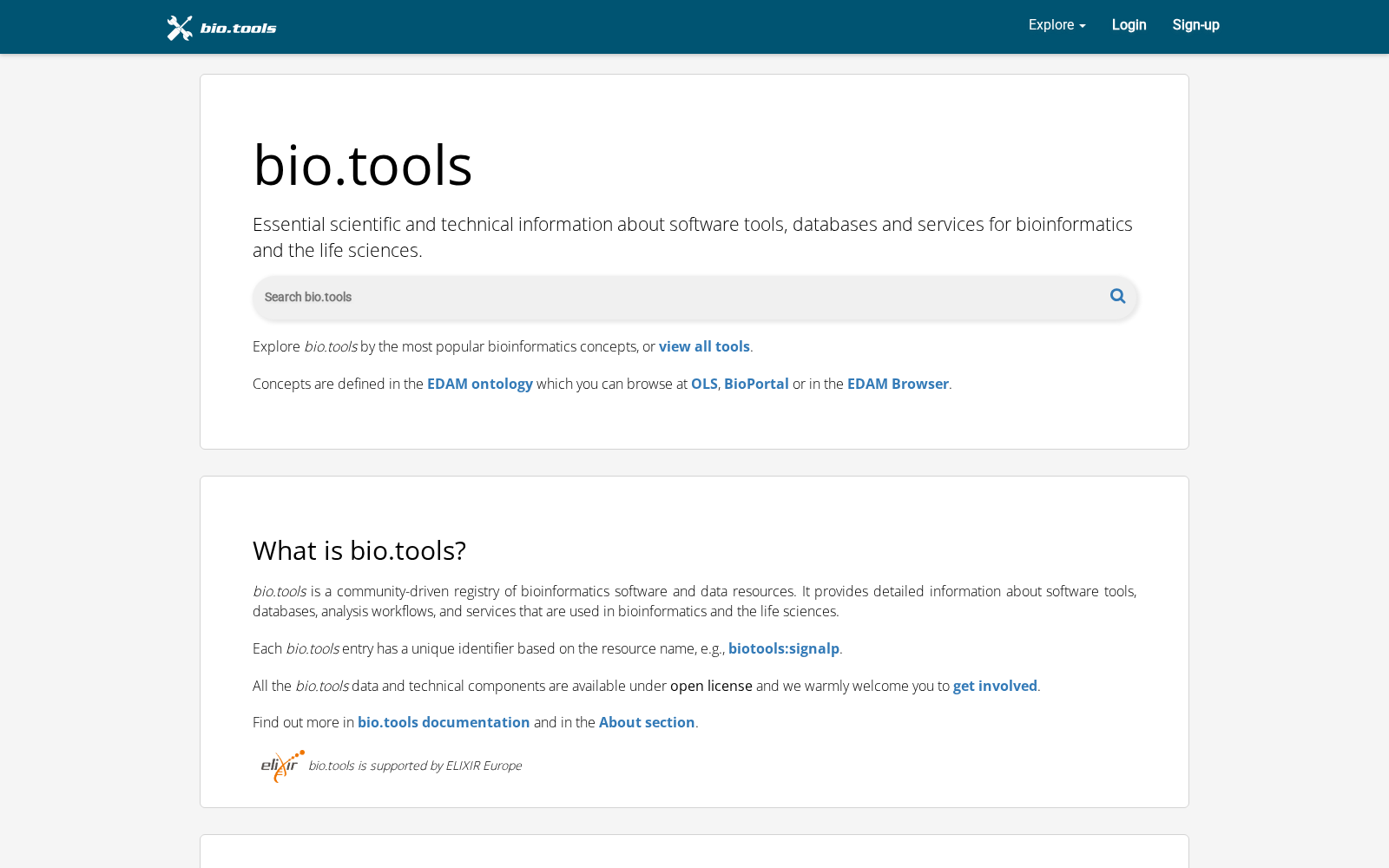Click the magnifier search icon
The width and height of the screenshot is (1389, 868).
click(1117, 296)
